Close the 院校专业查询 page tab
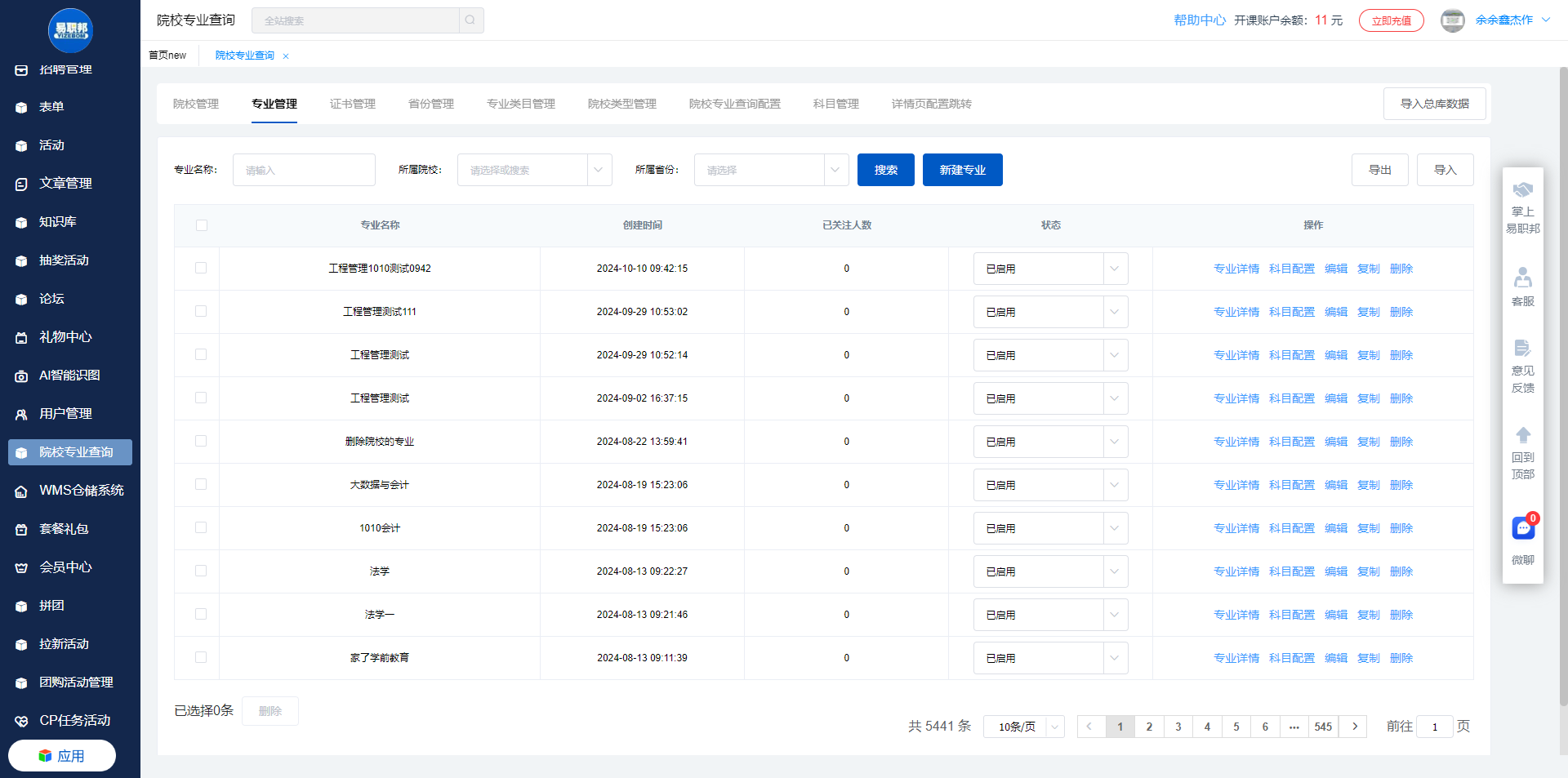 (286, 56)
